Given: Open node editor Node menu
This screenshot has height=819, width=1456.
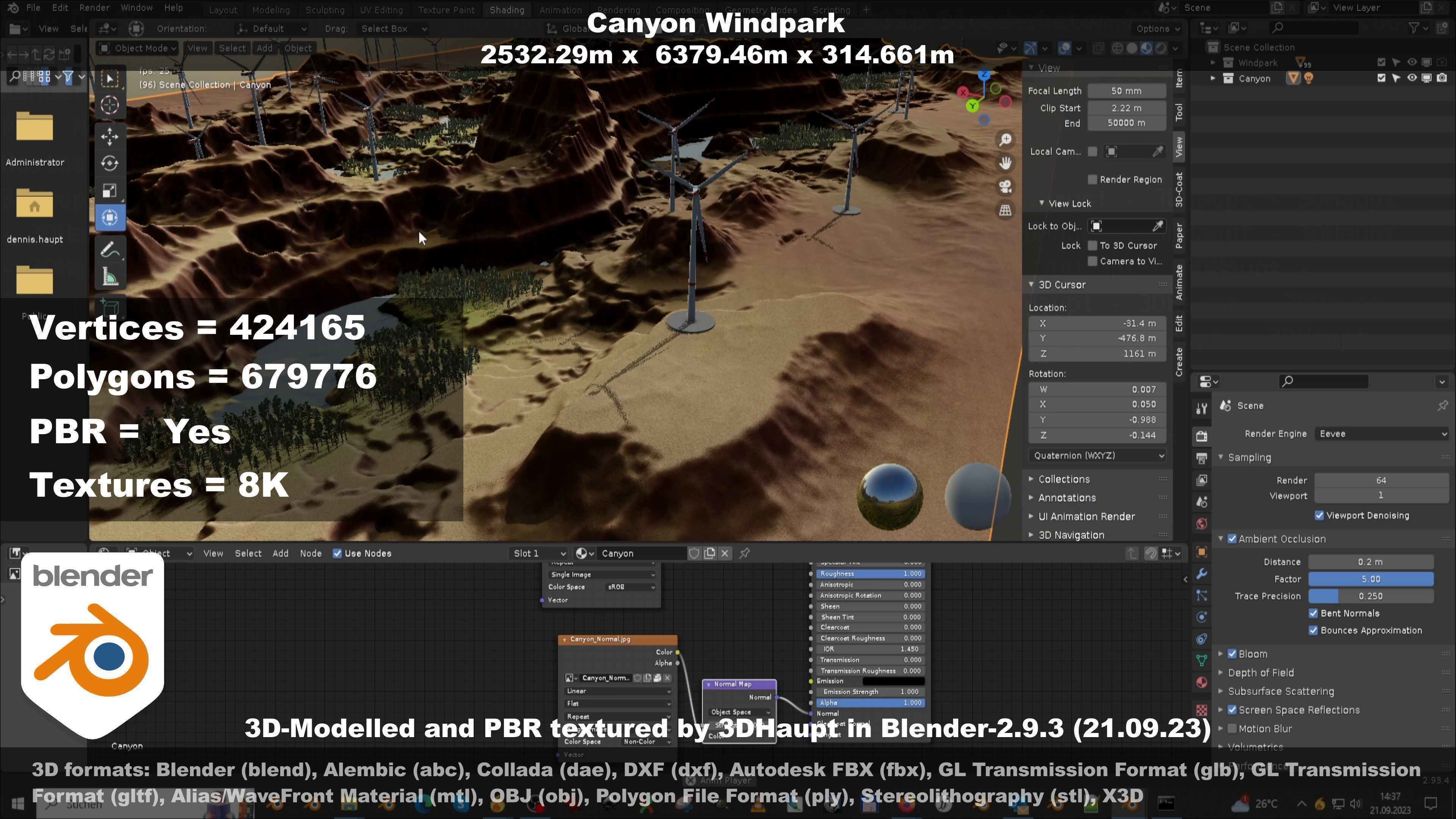Looking at the screenshot, I should pyautogui.click(x=310, y=554).
